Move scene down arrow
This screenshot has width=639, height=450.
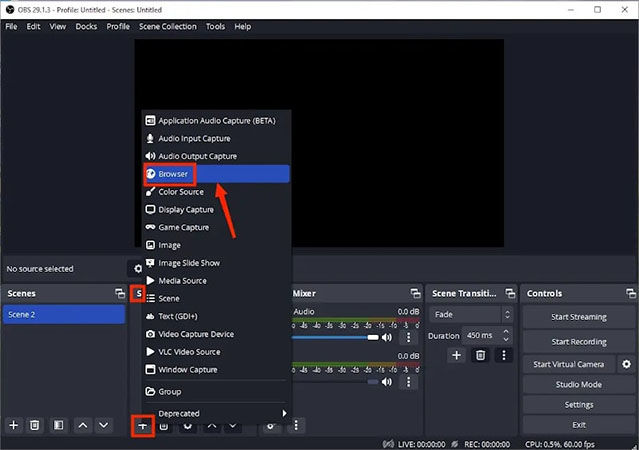[x=104, y=426]
